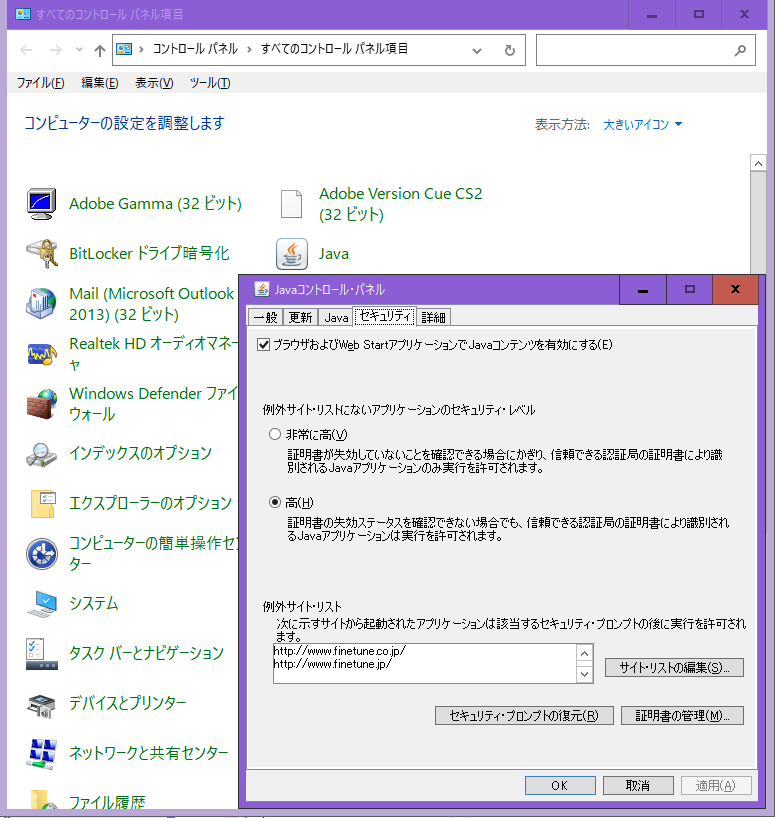Open the Adobe Gamma control panel icon
This screenshot has width=775, height=818.
coord(41,204)
